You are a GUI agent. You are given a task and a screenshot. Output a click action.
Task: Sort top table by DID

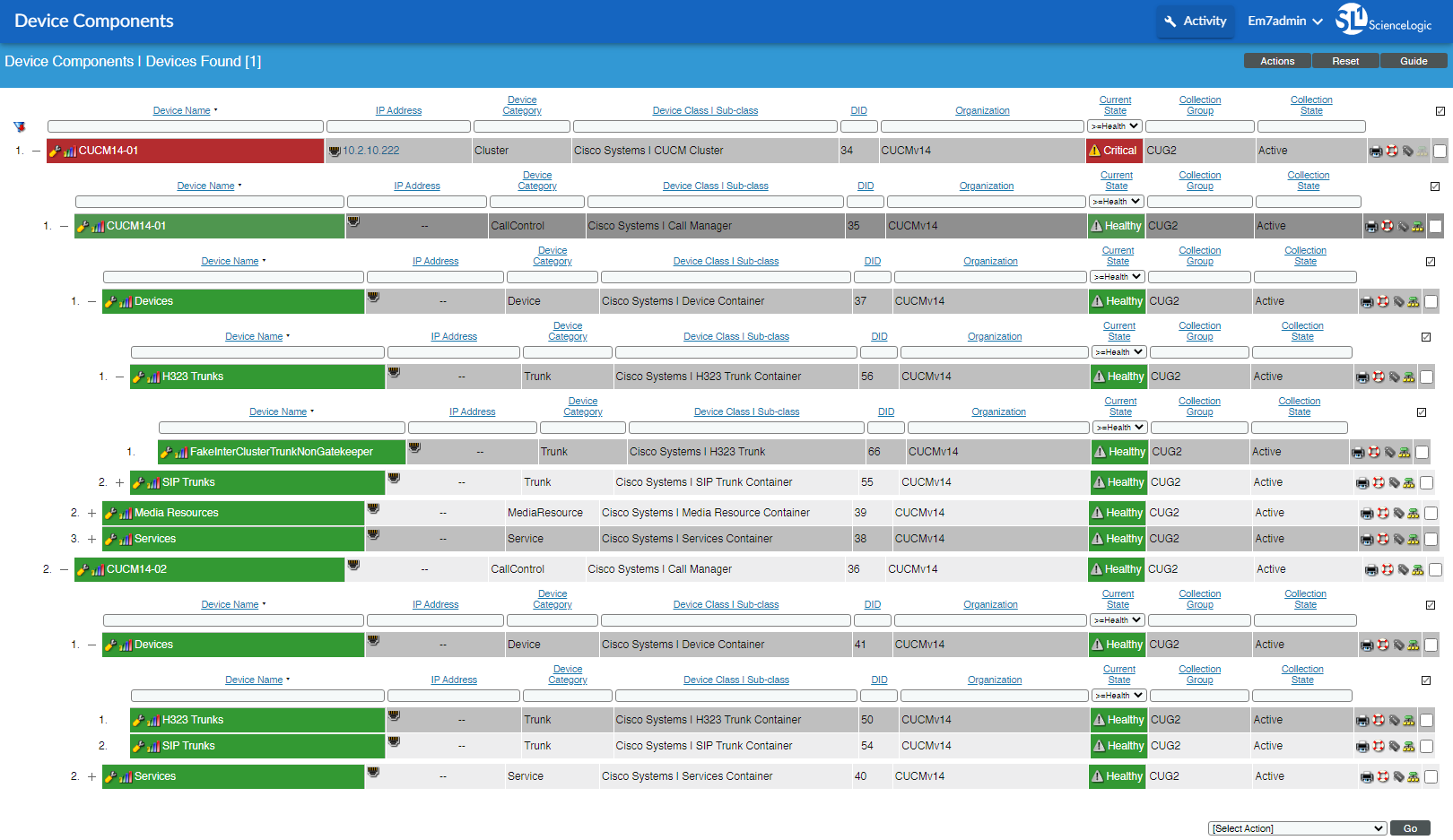point(859,111)
